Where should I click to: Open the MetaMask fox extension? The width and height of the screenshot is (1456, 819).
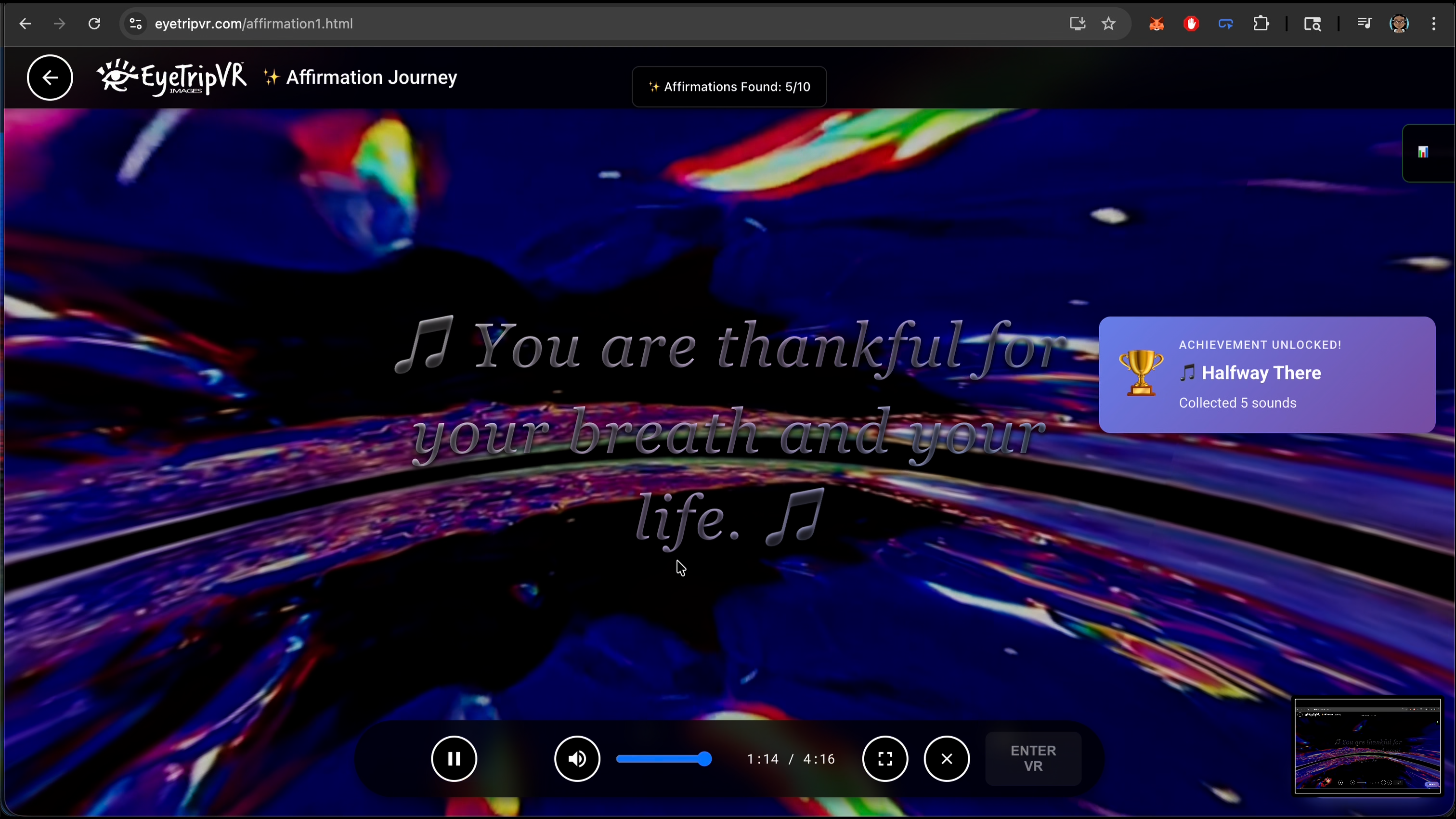tap(1156, 24)
